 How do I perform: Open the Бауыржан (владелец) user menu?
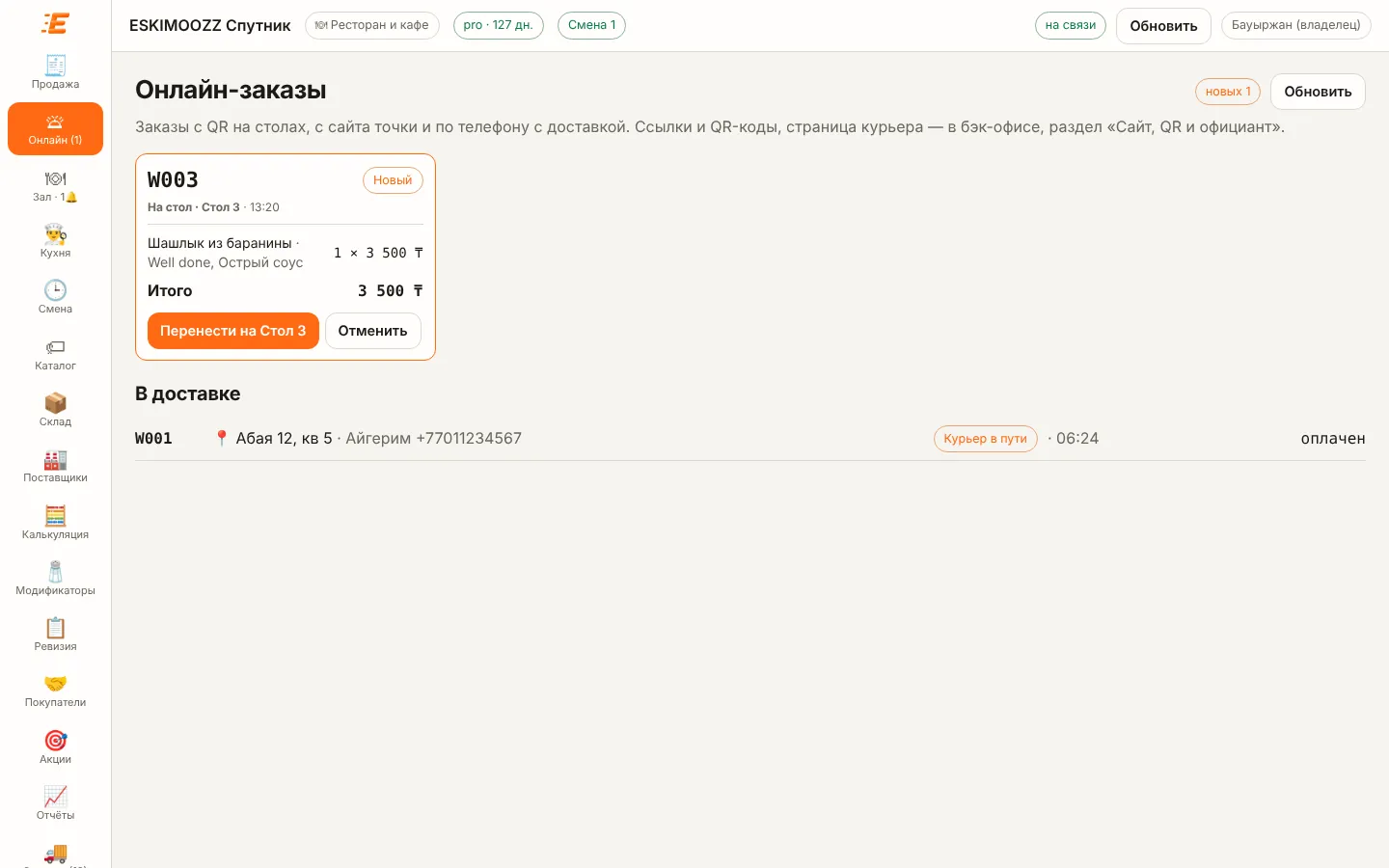[1295, 25]
